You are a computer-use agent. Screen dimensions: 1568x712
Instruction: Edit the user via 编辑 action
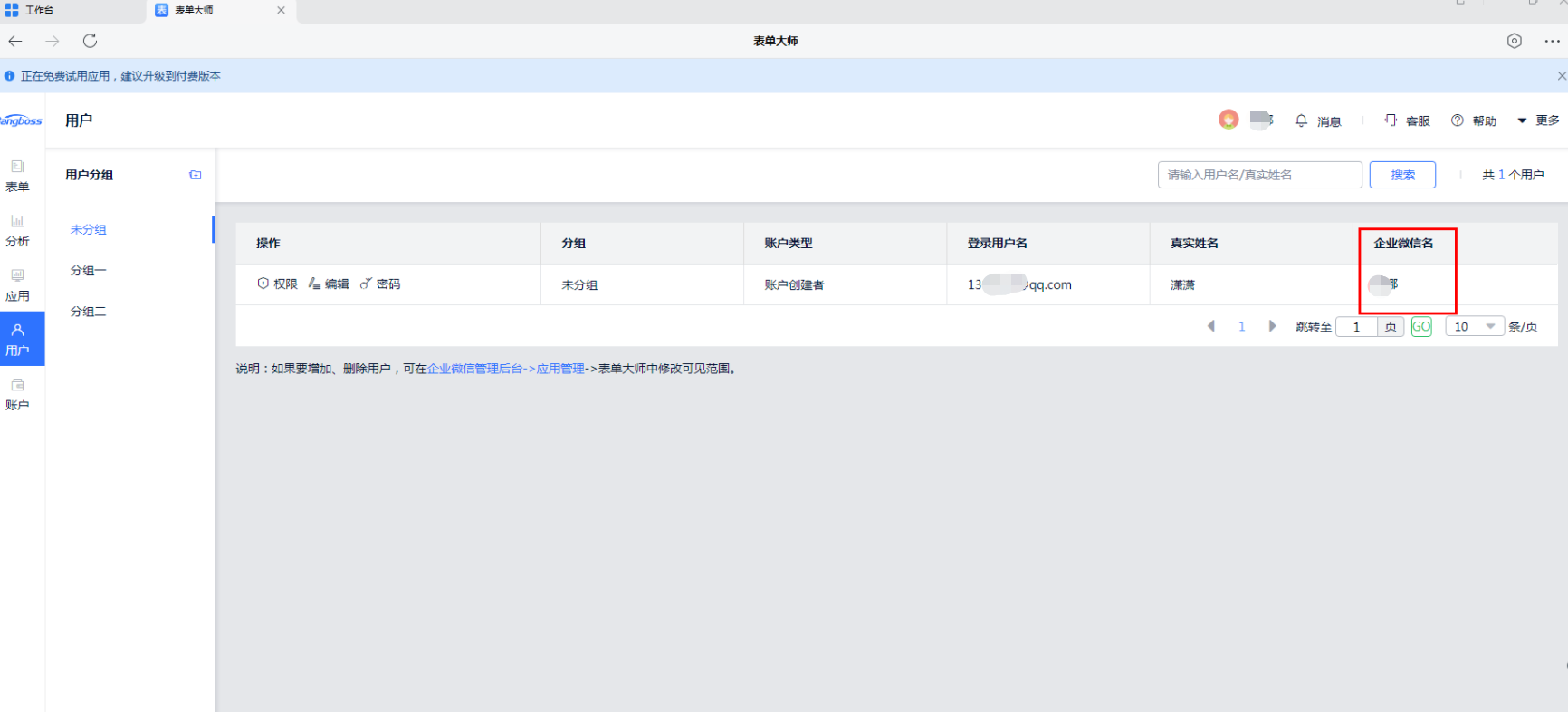coord(329,284)
